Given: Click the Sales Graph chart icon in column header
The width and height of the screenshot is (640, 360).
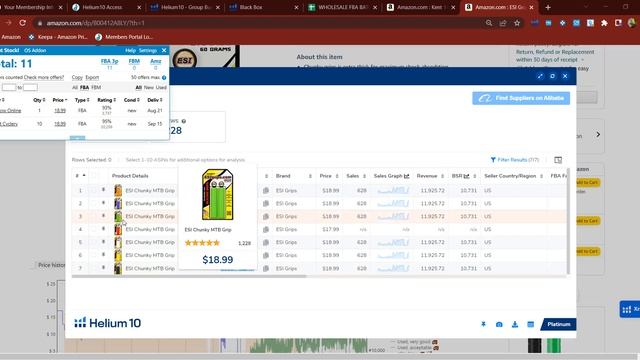Looking at the screenshot, I should pos(407,176).
